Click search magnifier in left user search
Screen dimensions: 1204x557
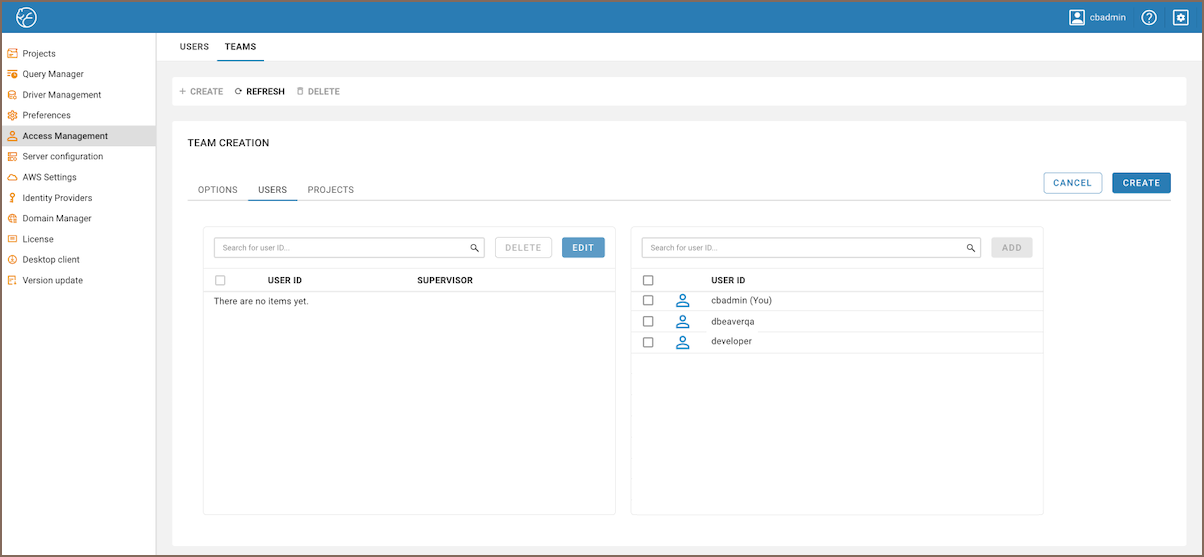coord(475,248)
